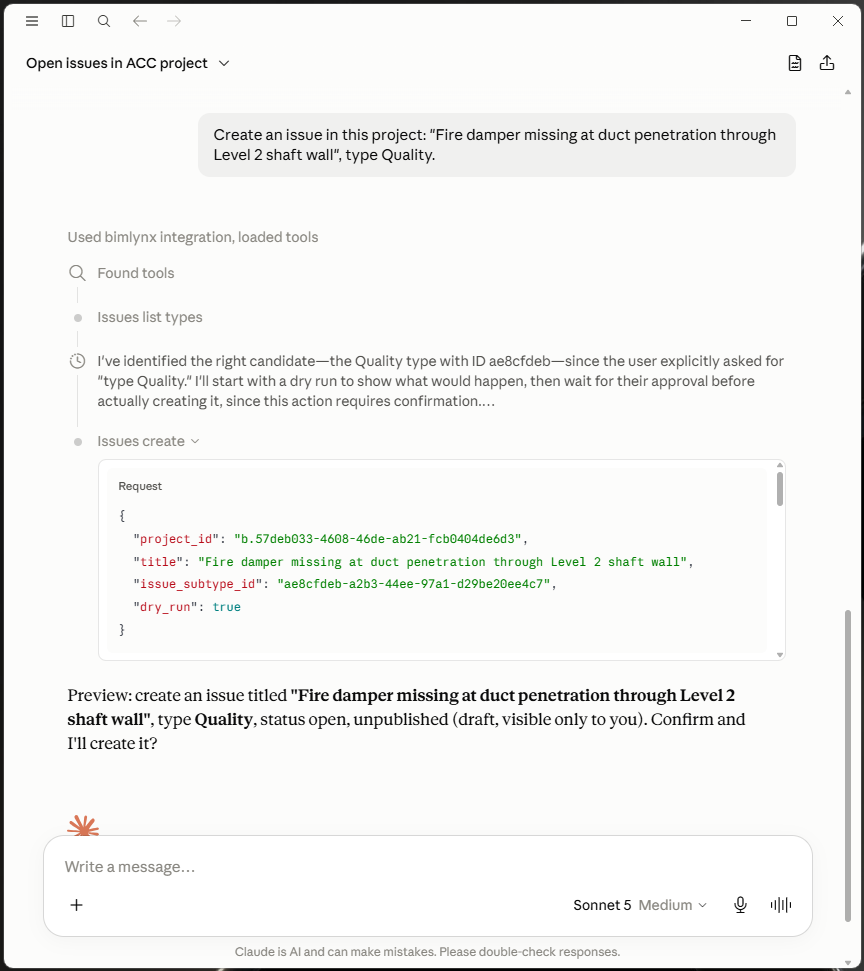The width and height of the screenshot is (864, 971).
Task: Expand the chat title dropdown chevron
Action: pyautogui.click(x=224, y=63)
